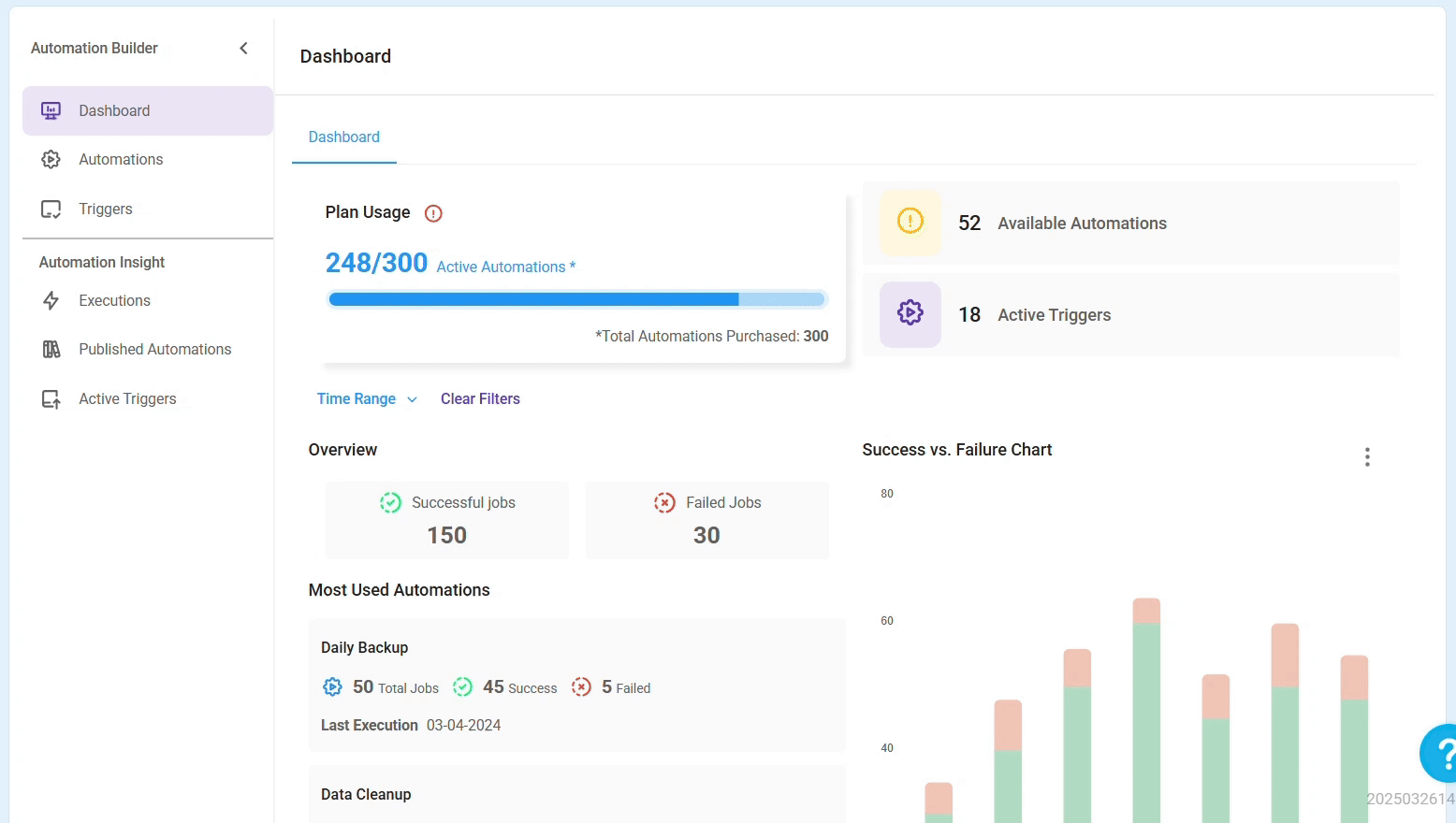Click the Automations gear icon in sidebar
This screenshot has height=823, width=1456.
click(51, 160)
